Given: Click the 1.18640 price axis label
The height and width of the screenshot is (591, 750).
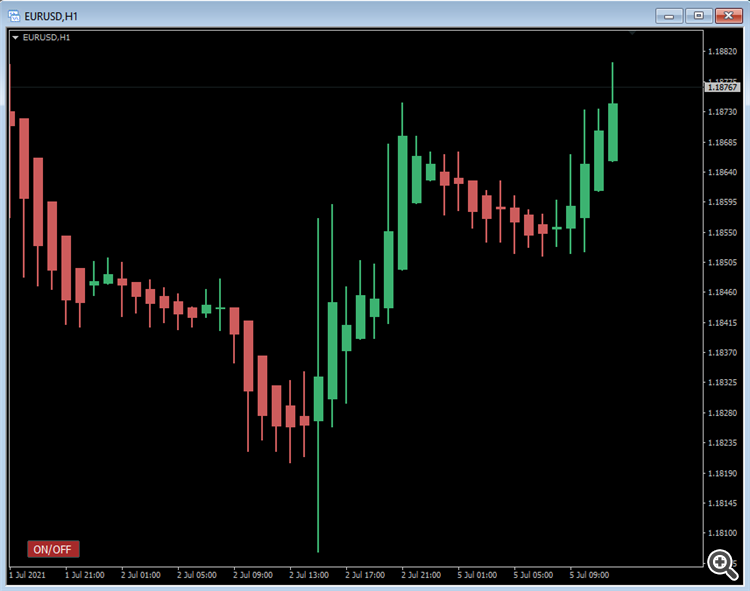Looking at the screenshot, I should [722, 172].
